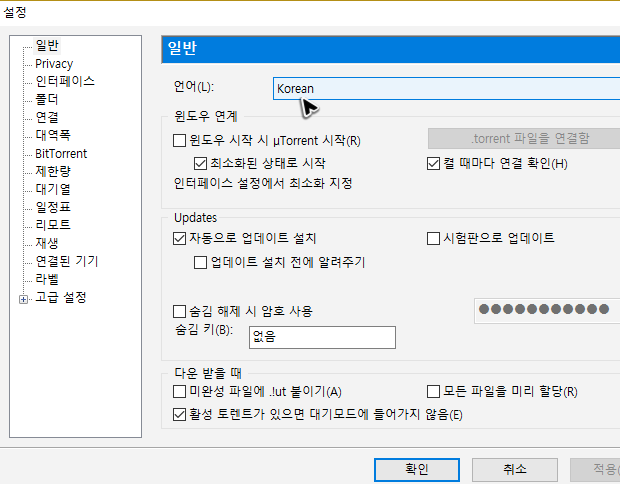Go to 연결 settings
The width and height of the screenshot is (620, 484).
[47, 117]
